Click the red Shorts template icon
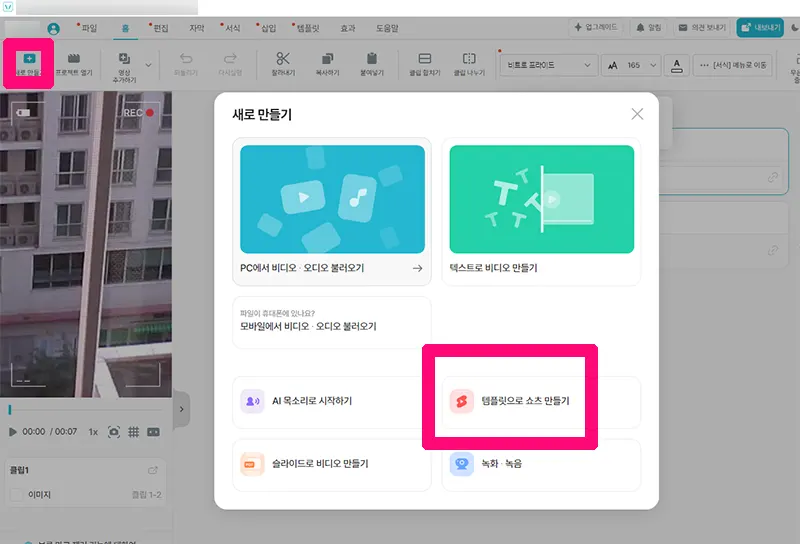 pyautogui.click(x=462, y=401)
